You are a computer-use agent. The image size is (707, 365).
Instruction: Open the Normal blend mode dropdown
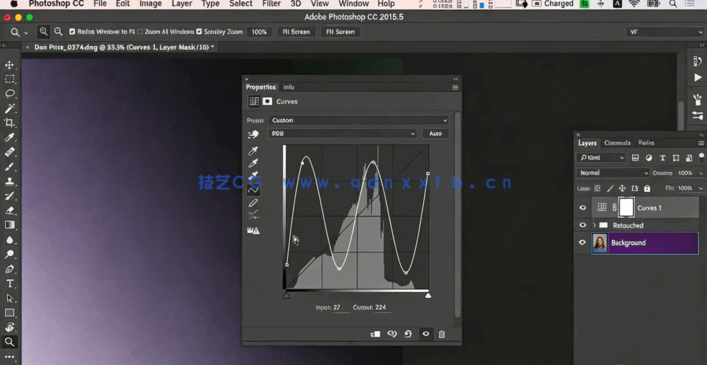click(x=613, y=173)
